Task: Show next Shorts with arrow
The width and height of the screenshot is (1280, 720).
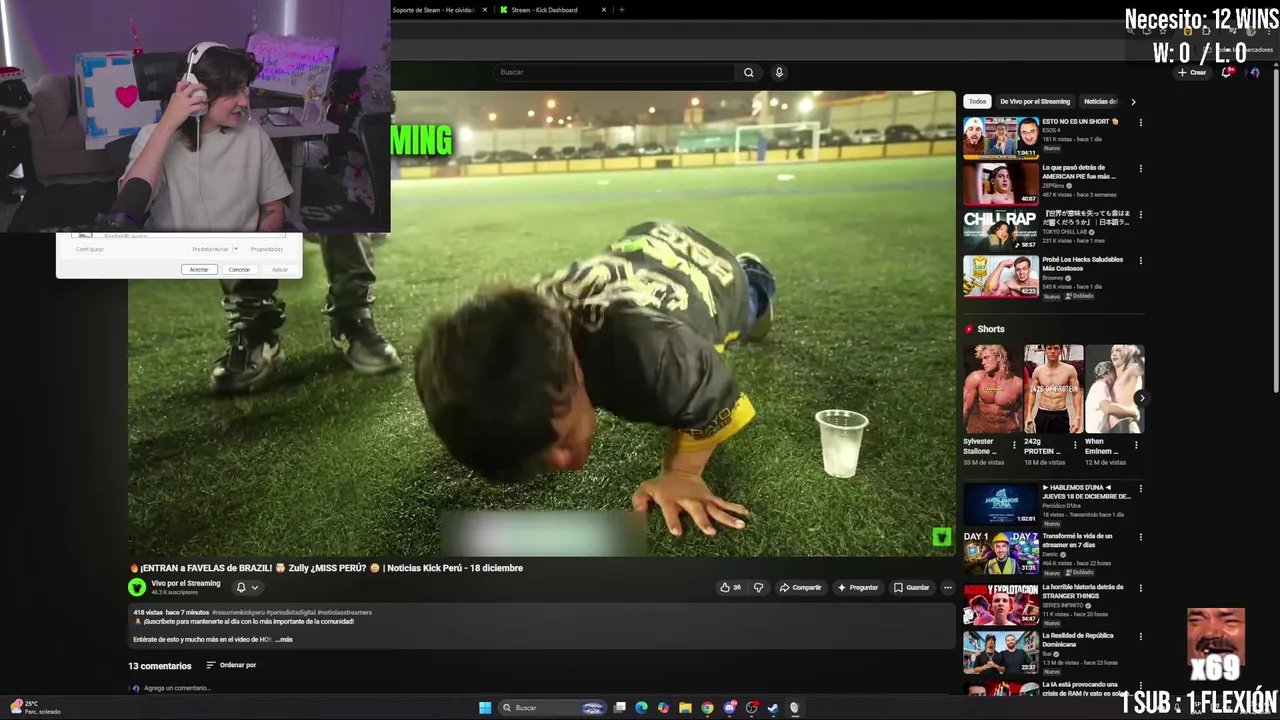Action: pyautogui.click(x=1141, y=398)
